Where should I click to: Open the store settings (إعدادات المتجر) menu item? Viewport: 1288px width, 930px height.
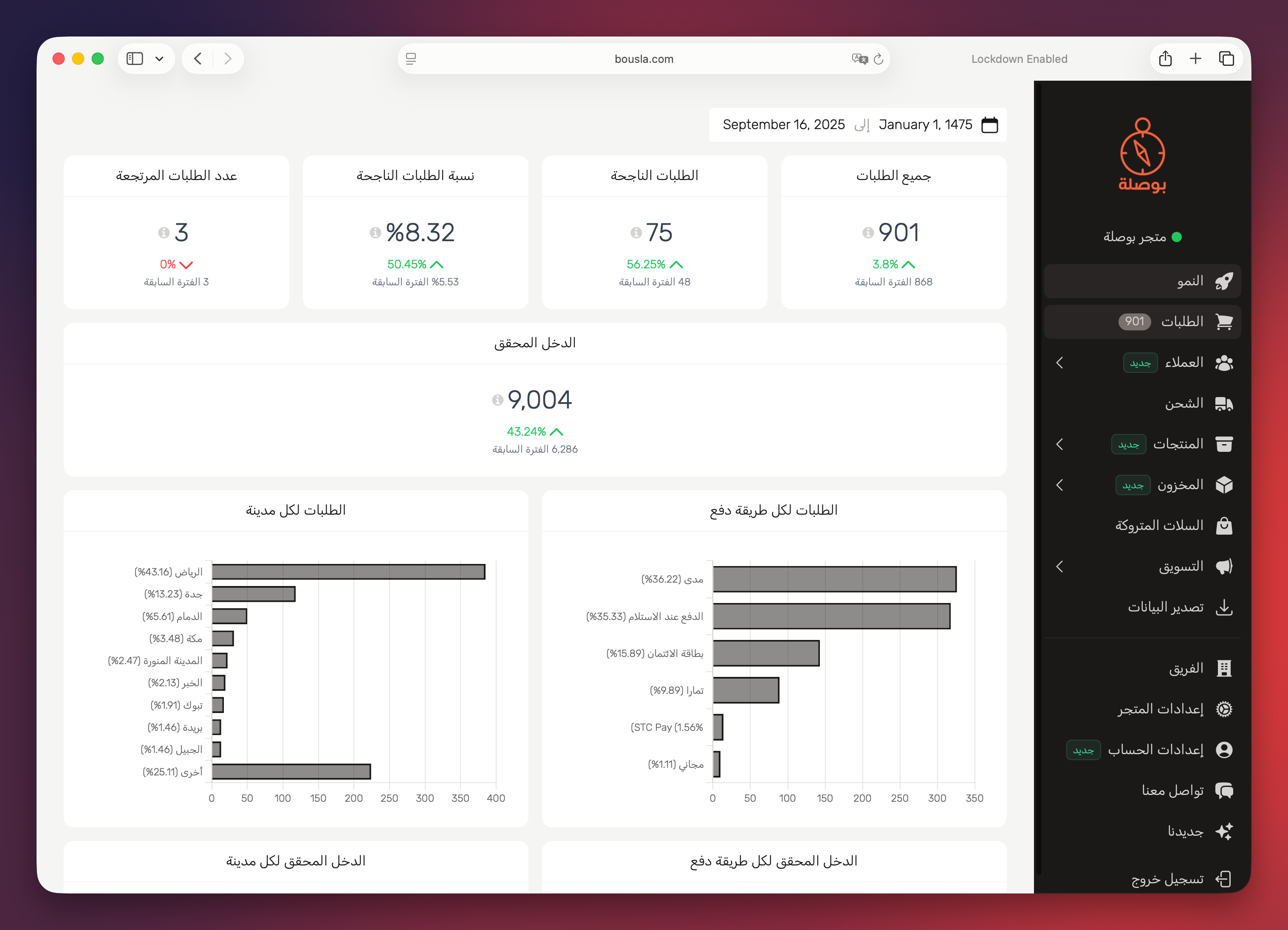[1160, 709]
